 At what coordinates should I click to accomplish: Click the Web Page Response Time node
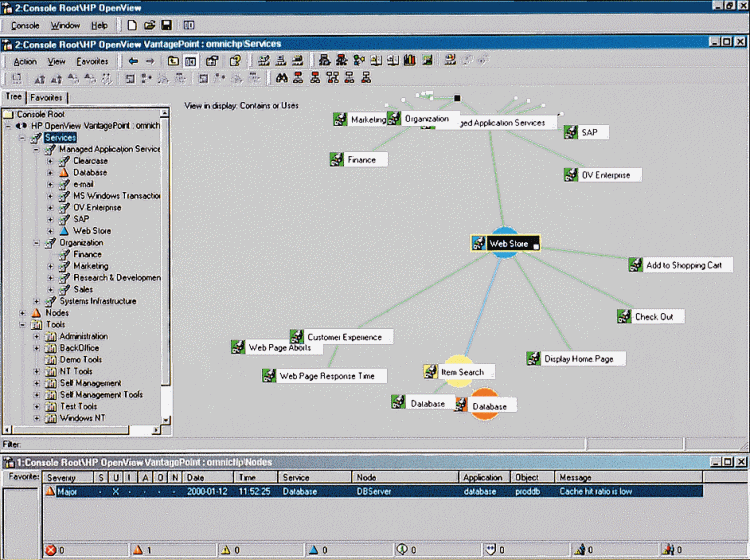pos(324,376)
